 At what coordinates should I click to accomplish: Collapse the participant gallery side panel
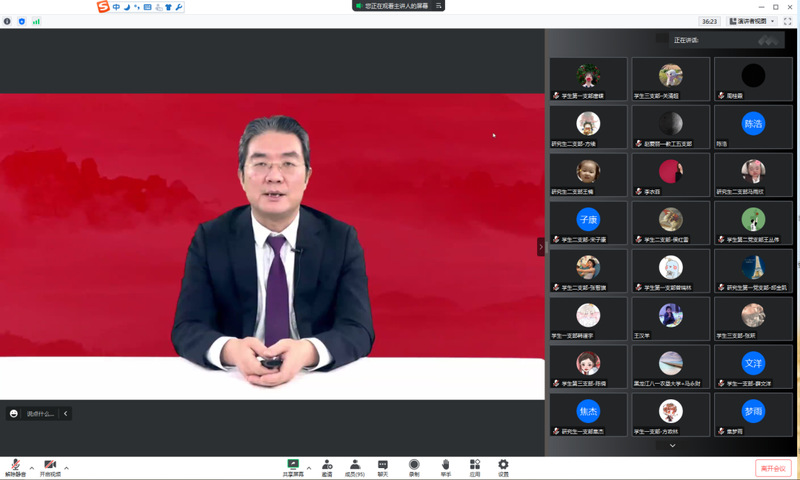click(541, 246)
